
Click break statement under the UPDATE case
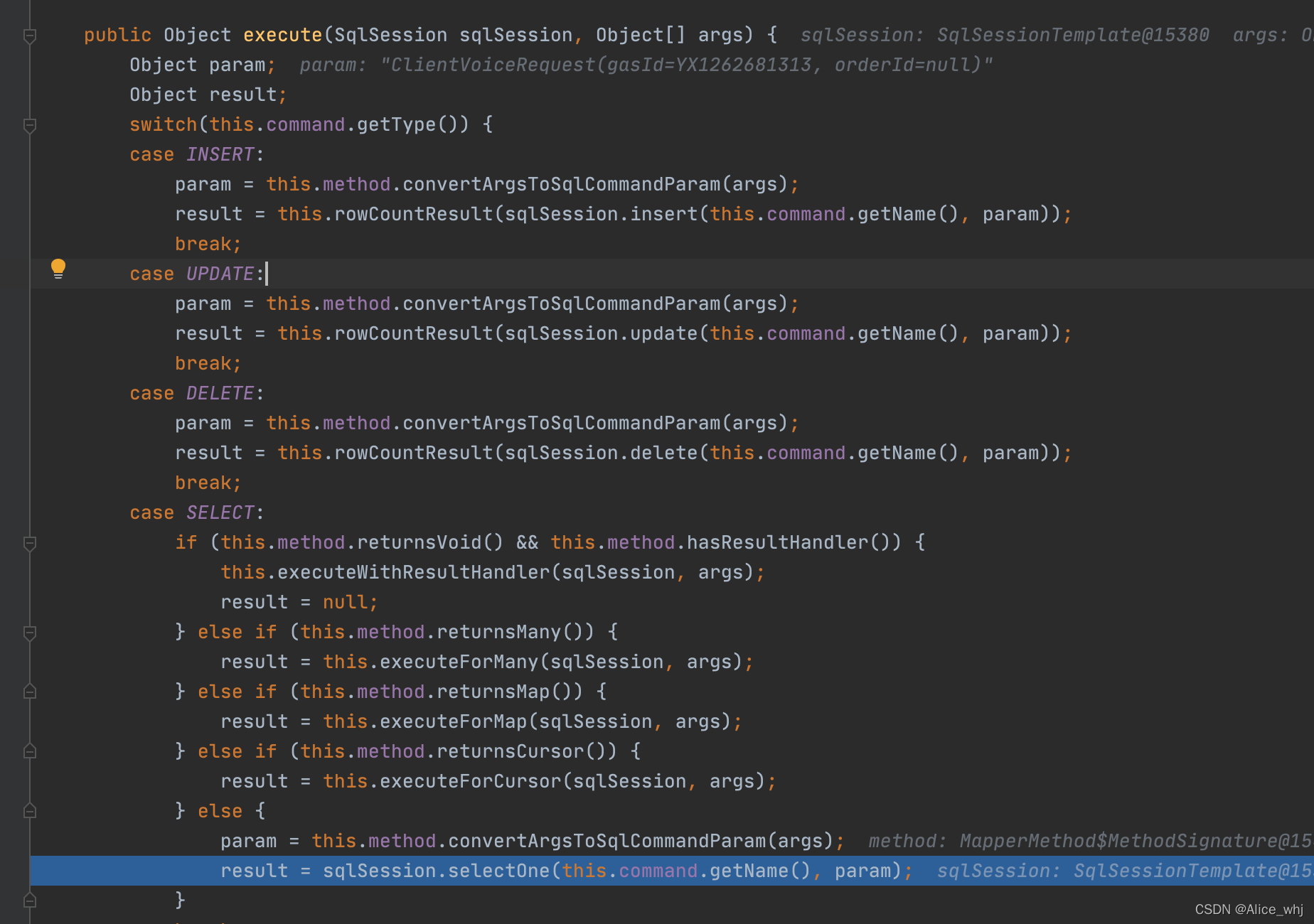(x=208, y=363)
